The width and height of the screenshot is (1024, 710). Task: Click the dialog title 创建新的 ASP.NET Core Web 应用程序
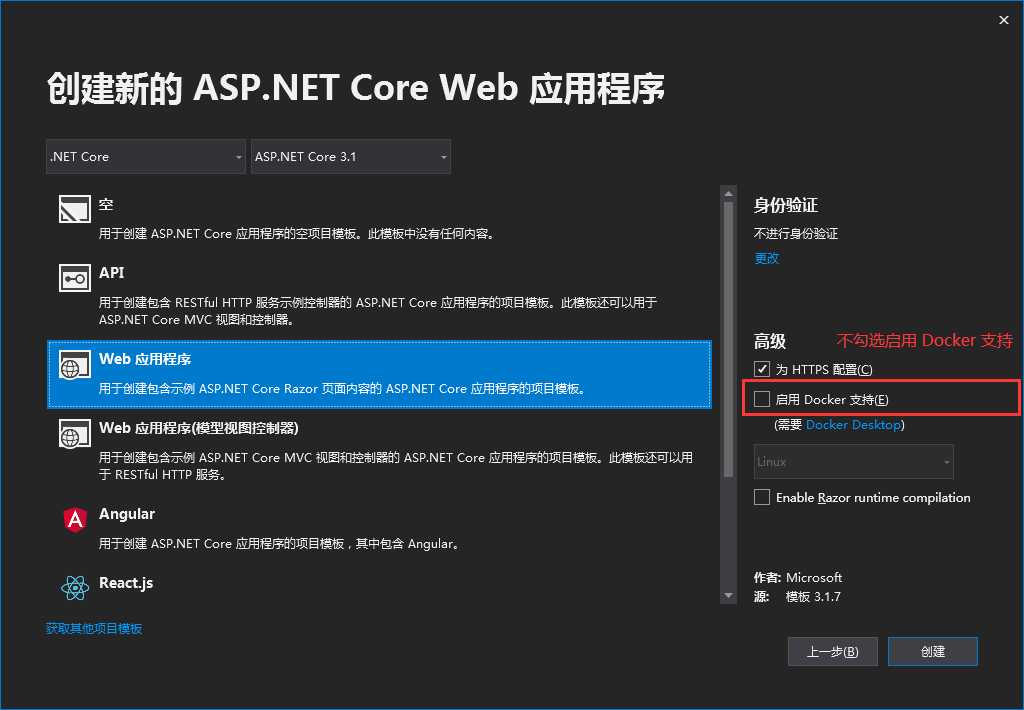pos(356,88)
